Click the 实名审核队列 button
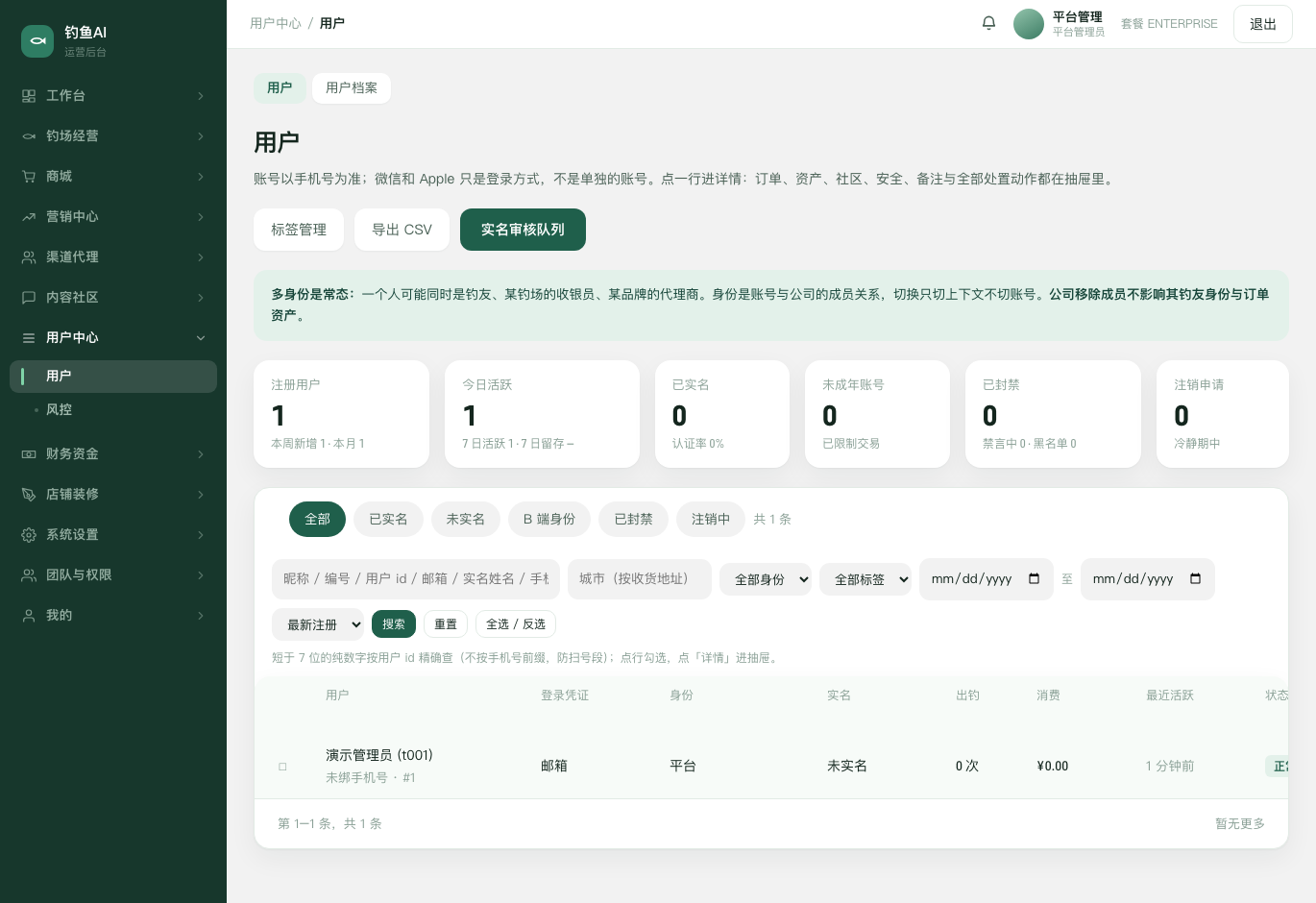This screenshot has width=1316, height=903. (x=523, y=230)
